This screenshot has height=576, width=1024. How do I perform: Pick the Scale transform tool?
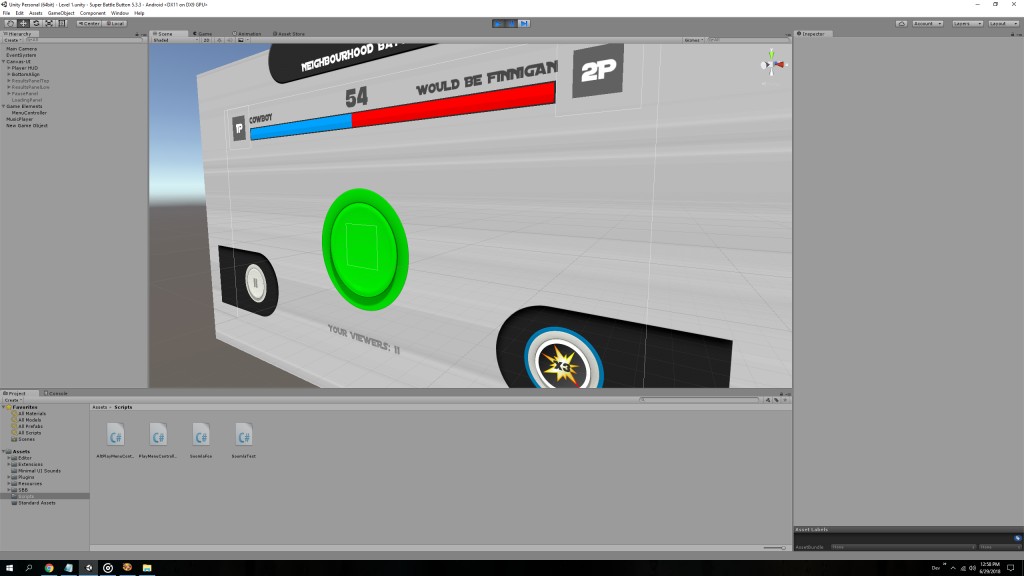[x=49, y=22]
